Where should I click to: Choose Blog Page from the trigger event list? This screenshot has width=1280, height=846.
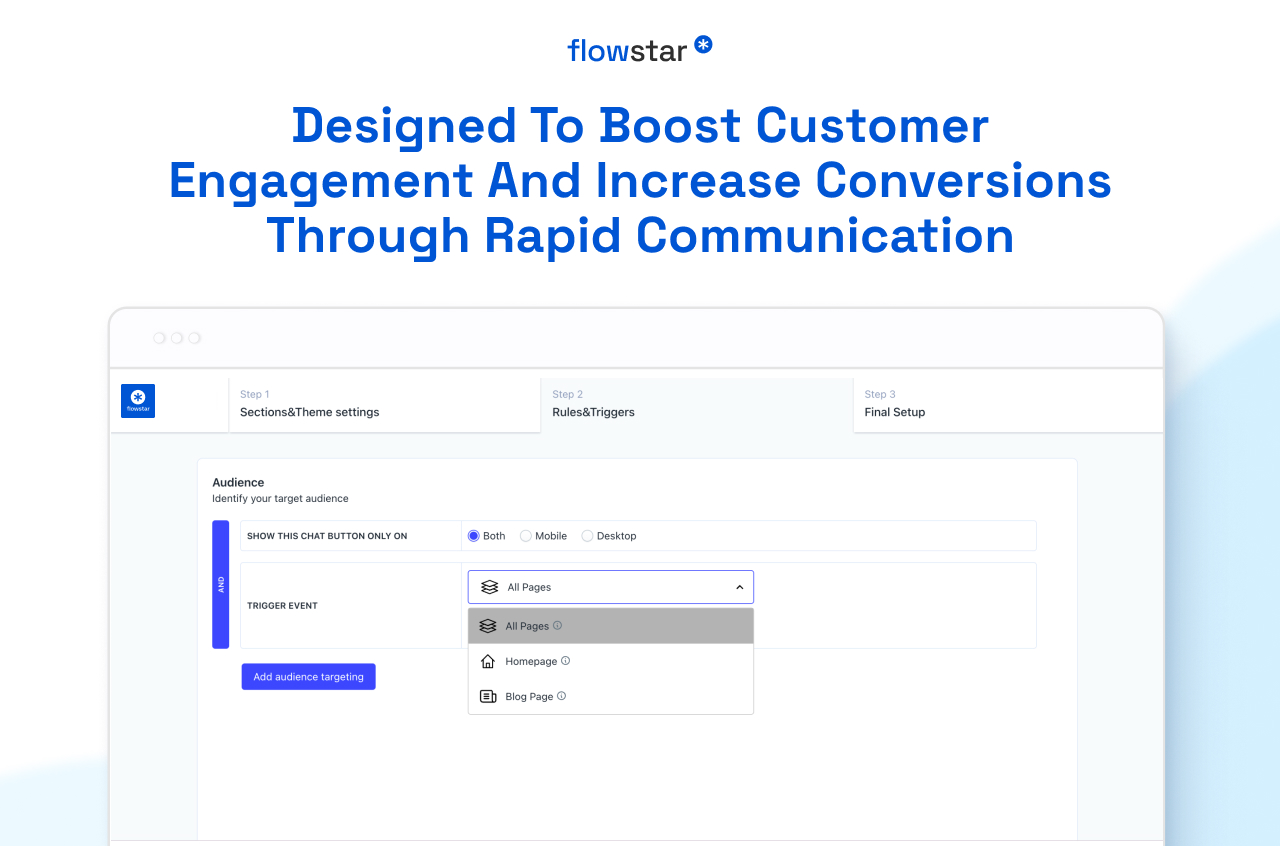click(529, 697)
